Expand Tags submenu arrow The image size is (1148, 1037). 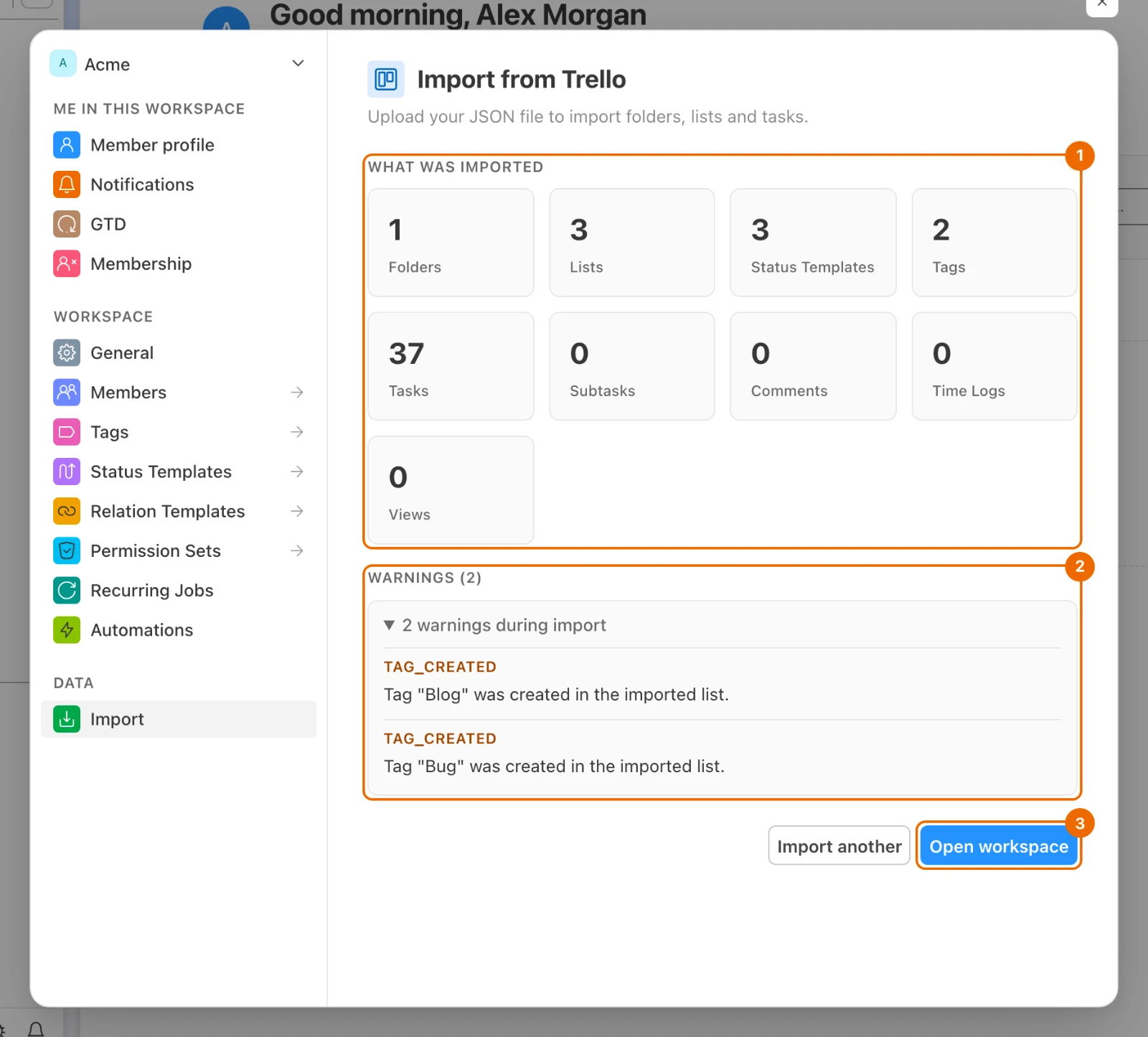pos(297,431)
